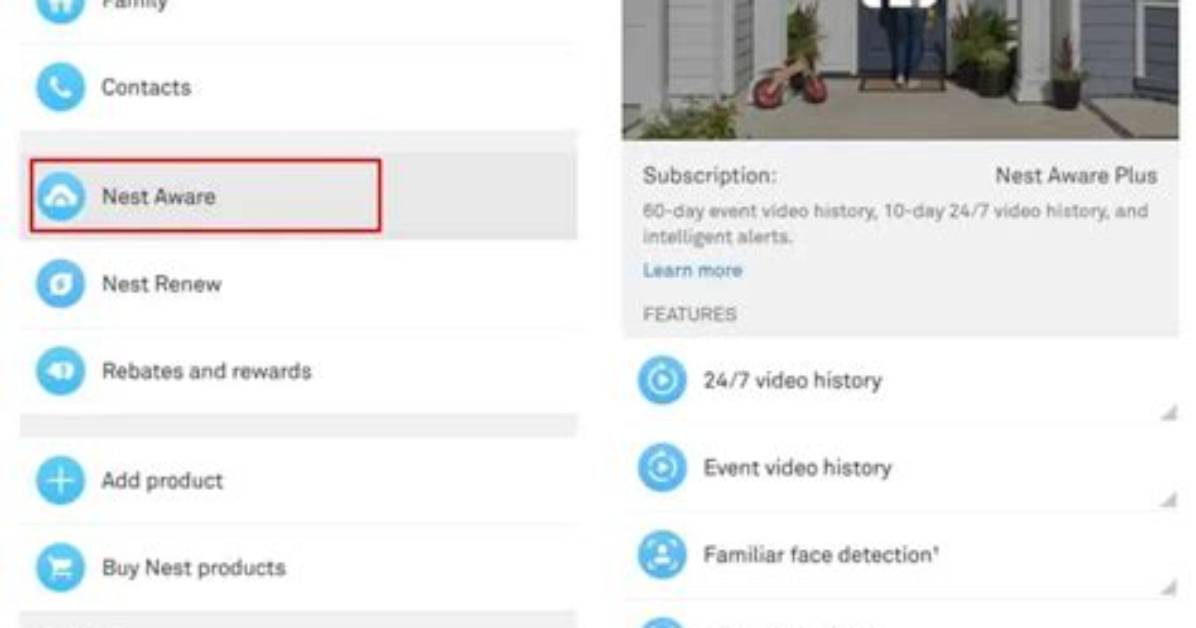Image resolution: width=1196 pixels, height=628 pixels.
Task: Click the Nest Renew leaf icon
Action: click(60, 284)
